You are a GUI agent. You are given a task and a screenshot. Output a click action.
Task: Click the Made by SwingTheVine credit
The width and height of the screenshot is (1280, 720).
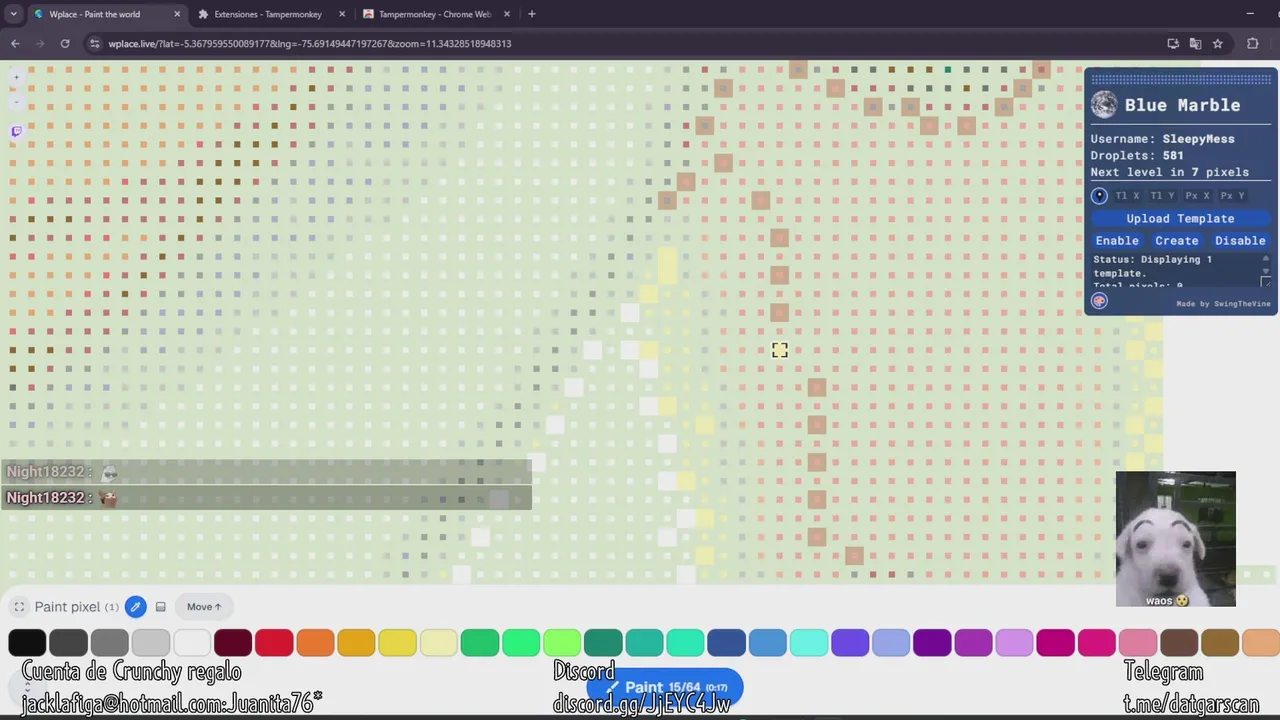1223,303
